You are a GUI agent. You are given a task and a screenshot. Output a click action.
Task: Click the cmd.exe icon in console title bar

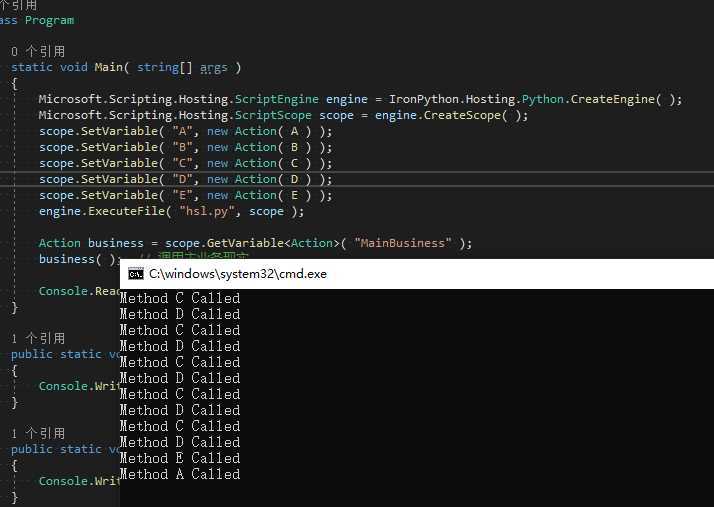[x=136, y=273]
